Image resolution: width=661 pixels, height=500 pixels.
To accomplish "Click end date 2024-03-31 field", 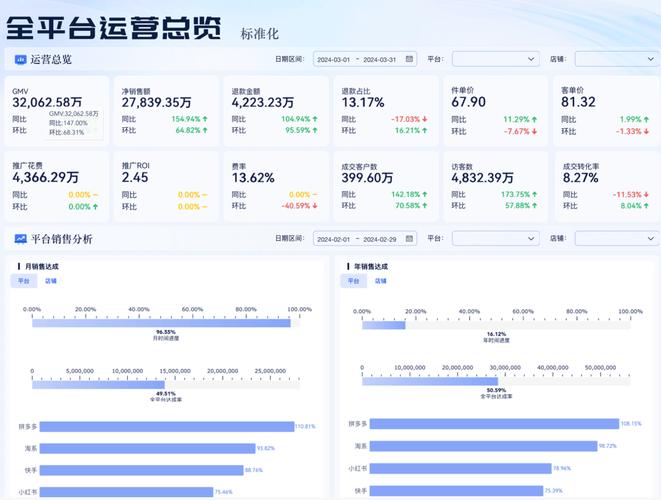I will pyautogui.click(x=379, y=60).
